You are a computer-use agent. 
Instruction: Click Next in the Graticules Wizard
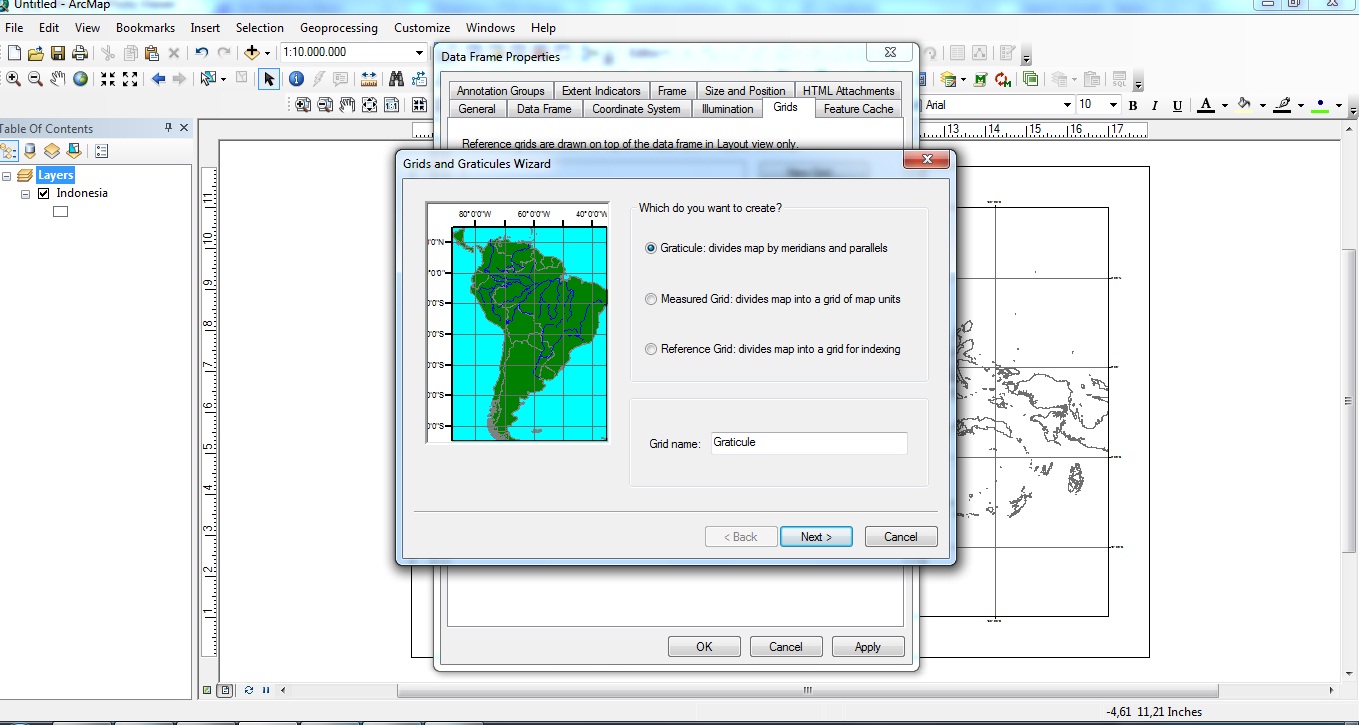(816, 537)
